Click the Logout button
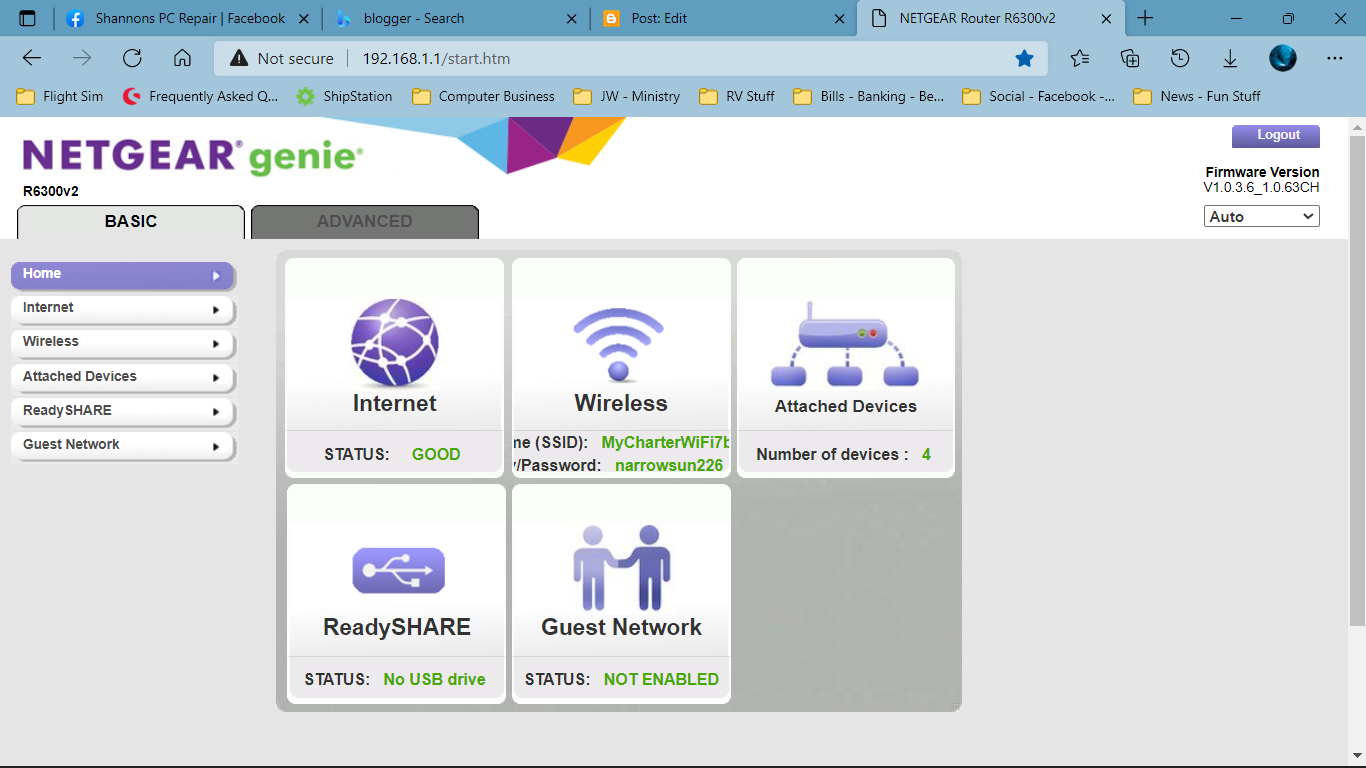Viewport: 1366px width, 768px height. tap(1275, 136)
